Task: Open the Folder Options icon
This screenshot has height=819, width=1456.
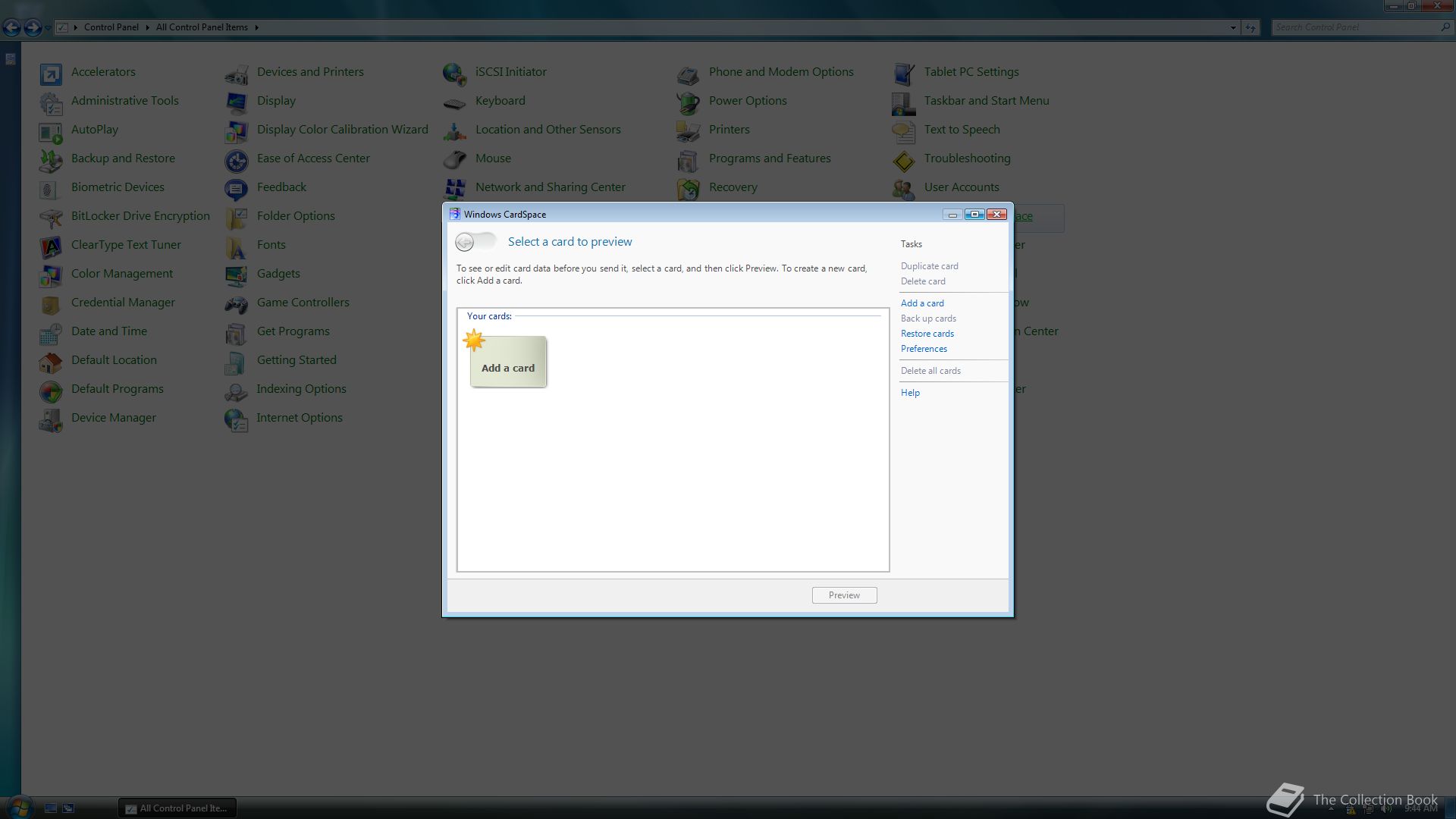Action: (237, 218)
